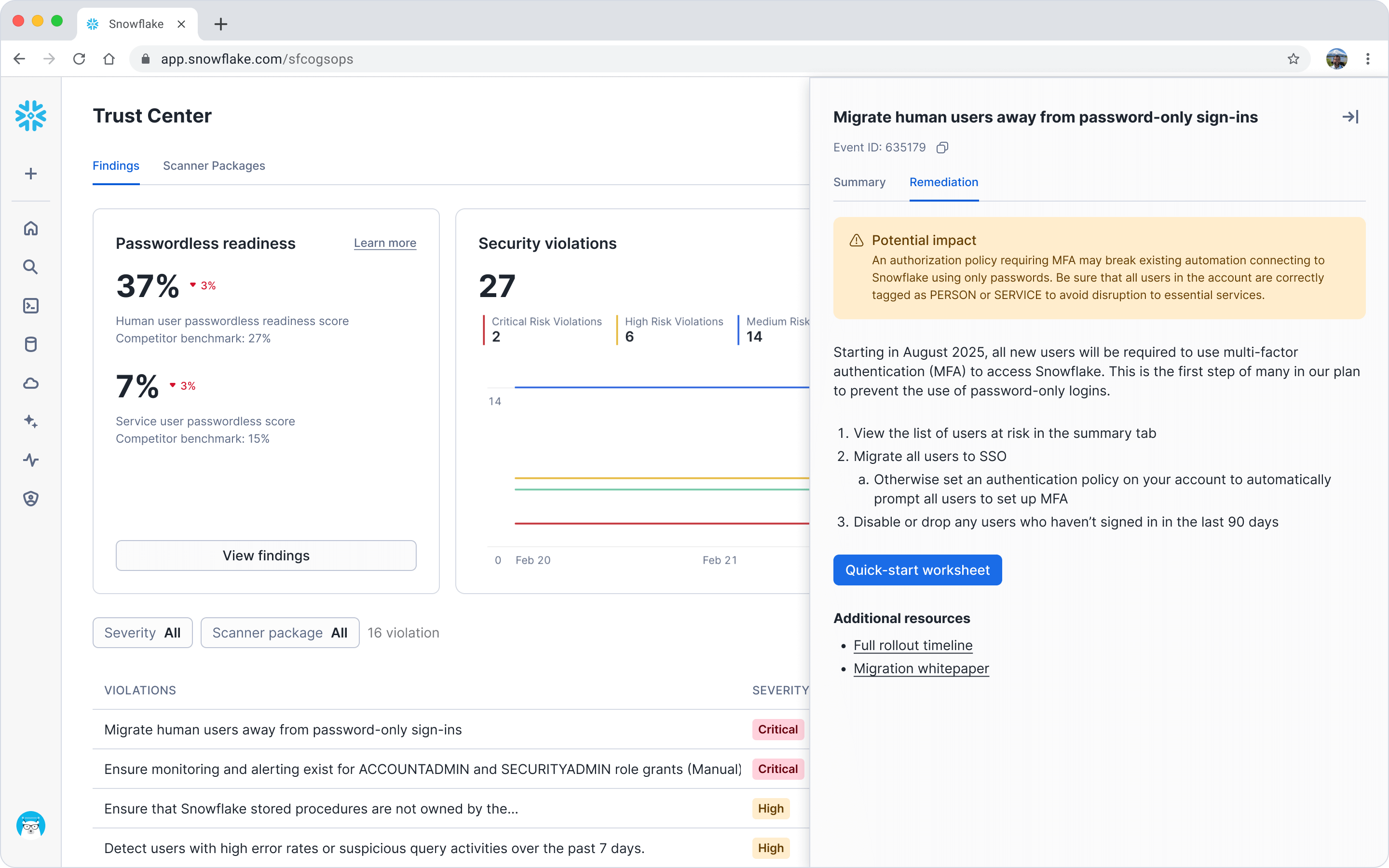Open the Admin shield icon
This screenshot has height=868, width=1389.
coord(31,498)
